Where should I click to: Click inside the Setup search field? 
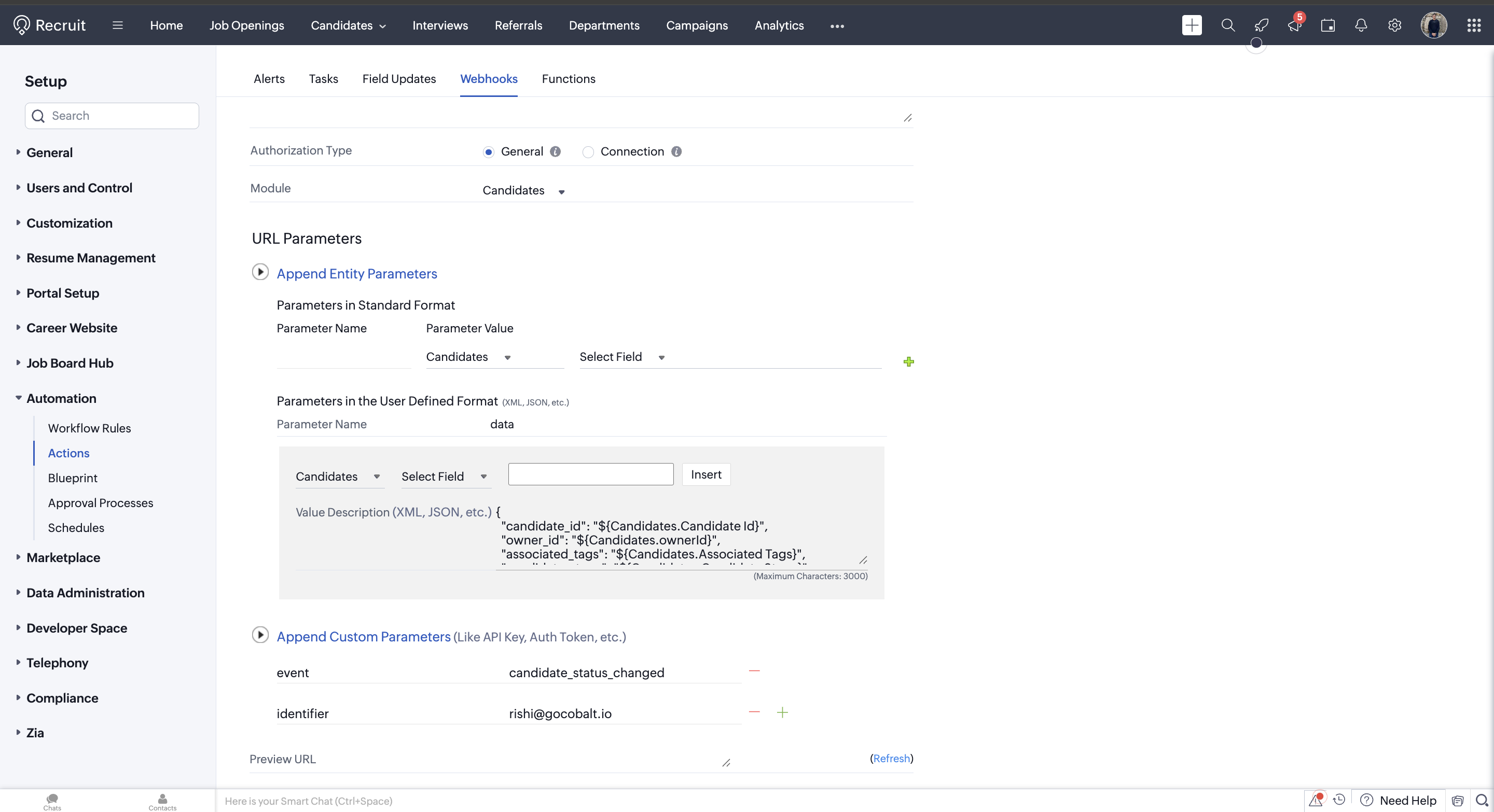(x=112, y=115)
